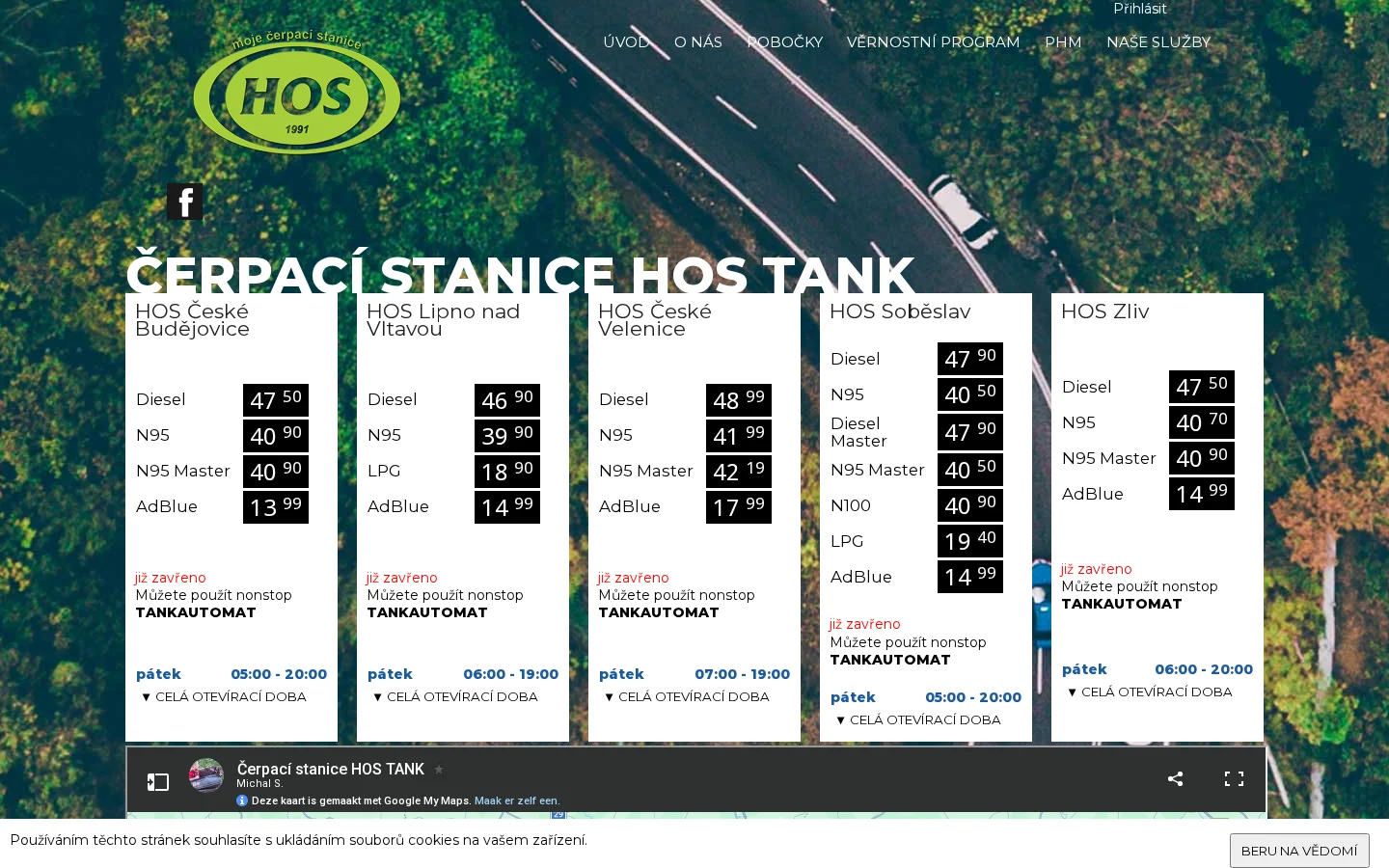
Task: Open the POBOČKY menu item
Action: 785,42
